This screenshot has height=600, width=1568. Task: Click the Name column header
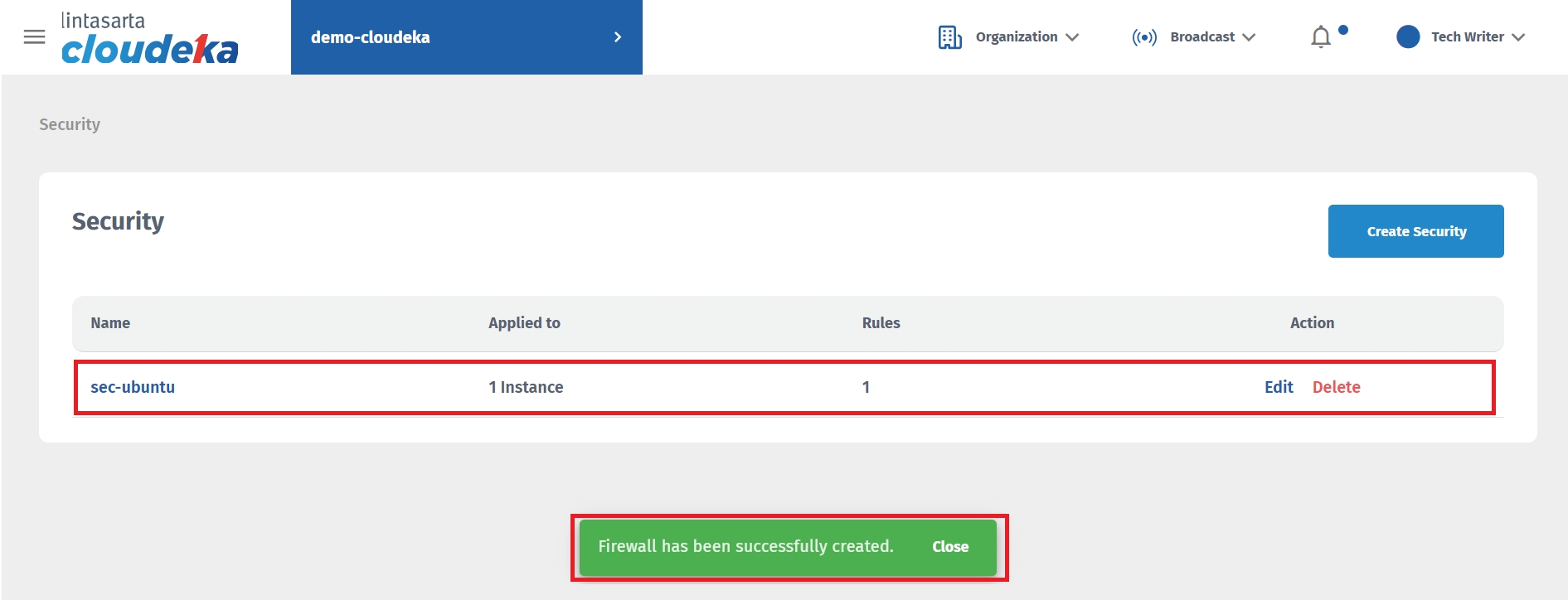pos(110,323)
